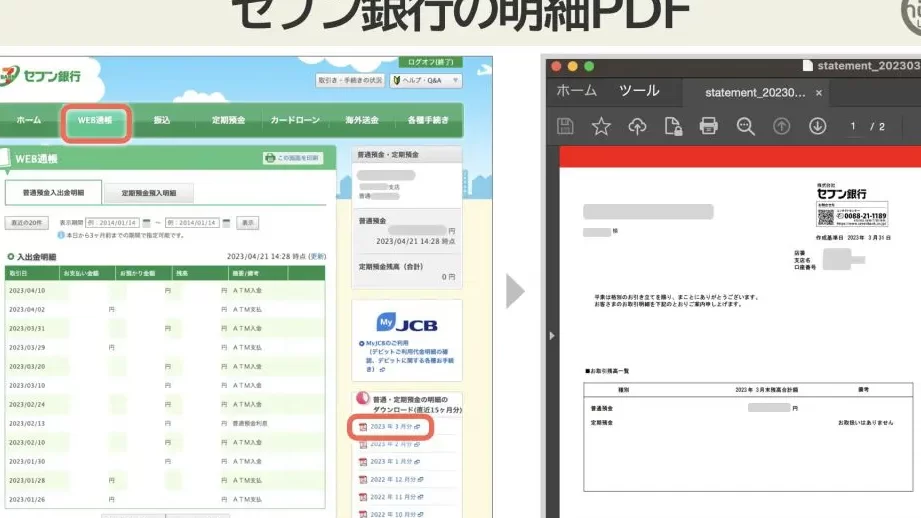Open the MyJCBのご利用 link
This screenshot has width=921, height=518.
[x=387, y=343]
